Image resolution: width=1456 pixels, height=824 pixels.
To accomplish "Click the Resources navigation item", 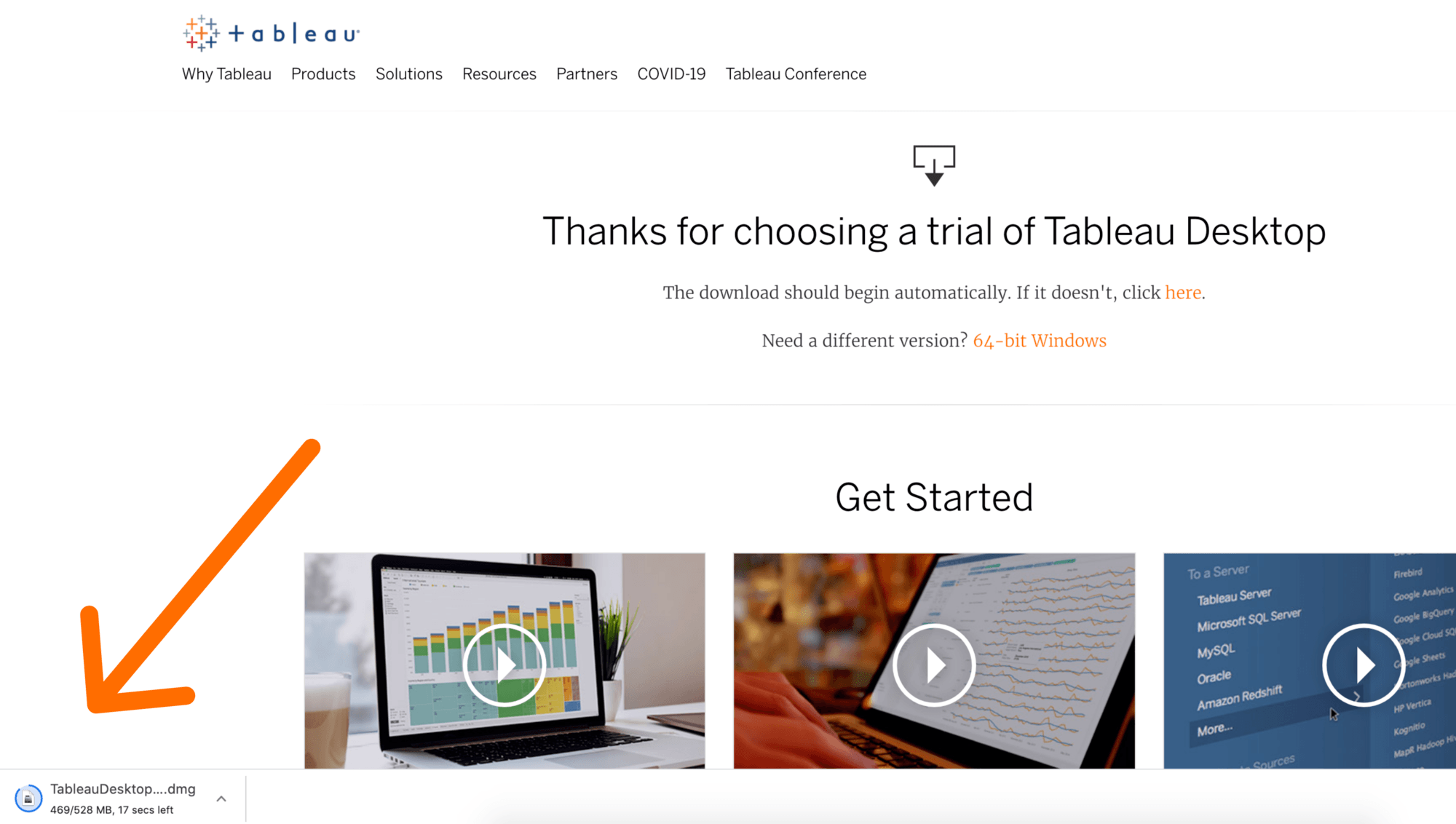I will [497, 74].
